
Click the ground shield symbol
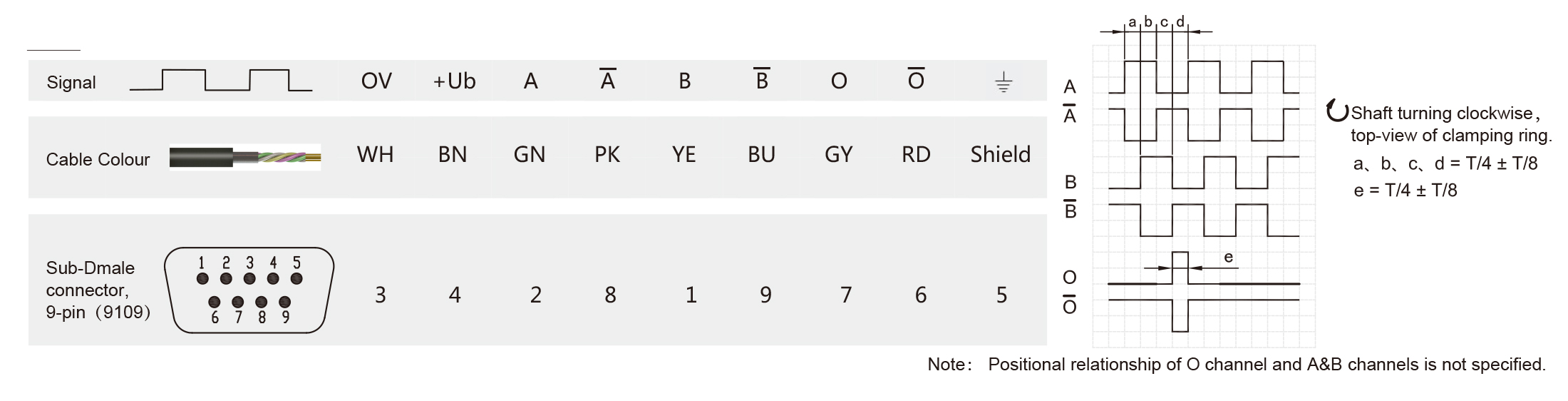[x=1003, y=82]
